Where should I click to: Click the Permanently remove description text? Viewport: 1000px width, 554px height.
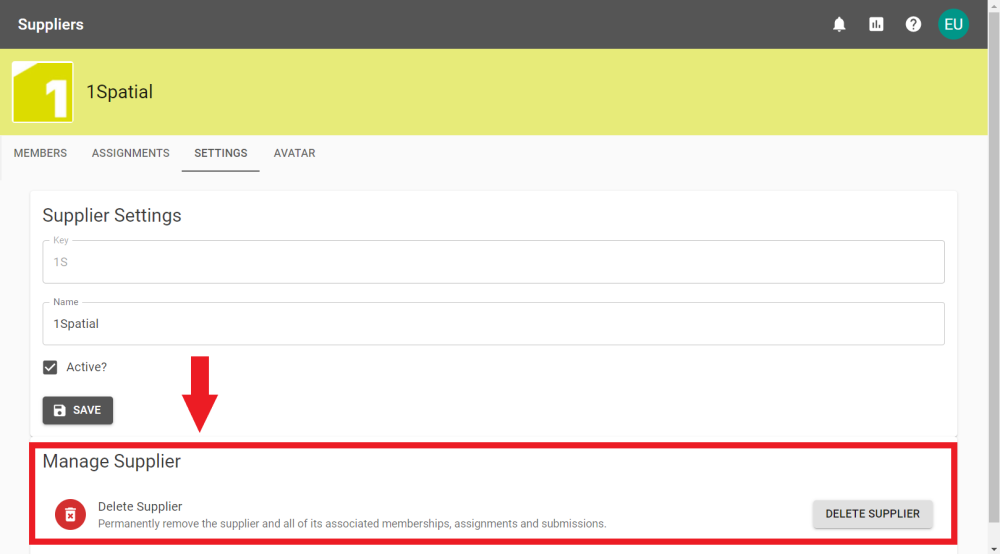pos(352,523)
